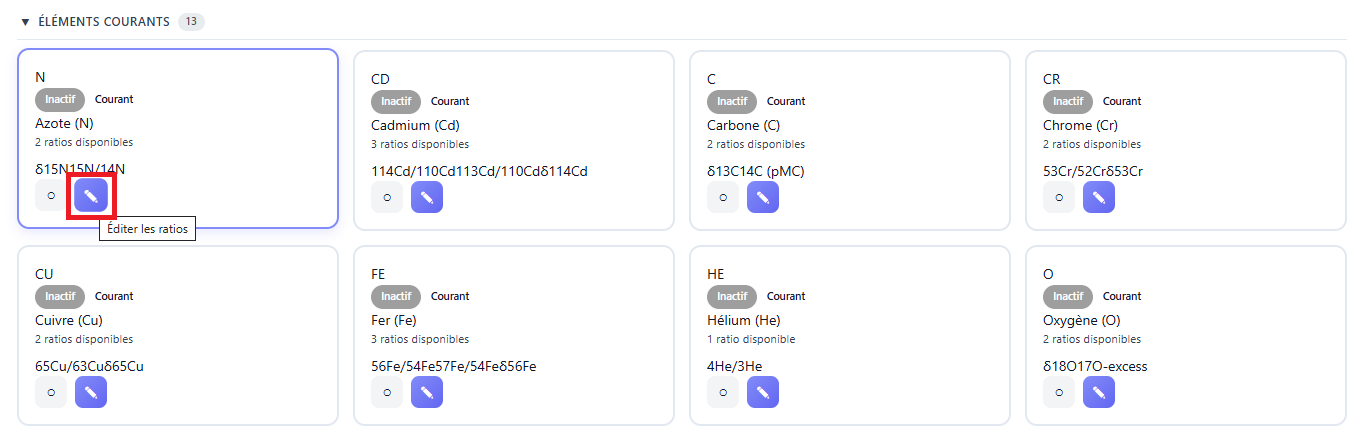Viewport: 1363px width, 432px height.
Task: Toggle the circle button on the Fer card
Action: point(387,392)
